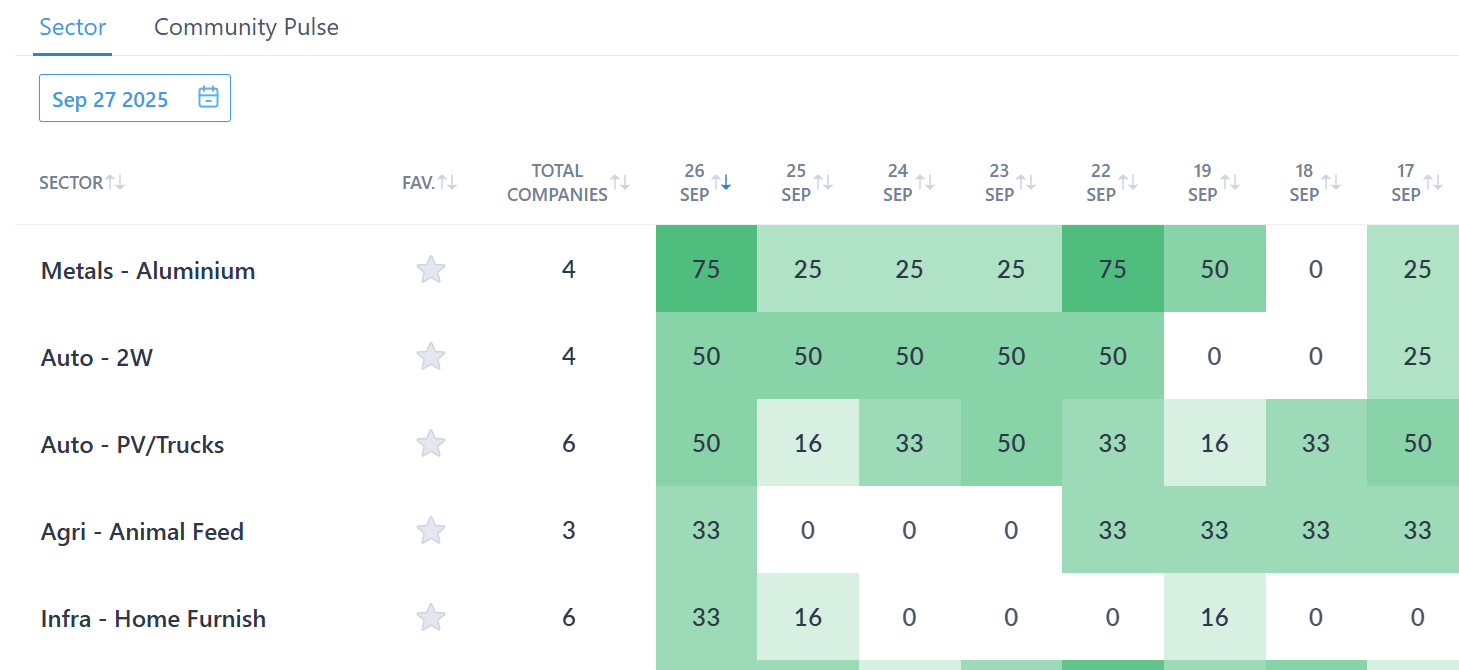Mark Agri - Animal Feed as favorite
1459x670 pixels.
pyautogui.click(x=430, y=530)
